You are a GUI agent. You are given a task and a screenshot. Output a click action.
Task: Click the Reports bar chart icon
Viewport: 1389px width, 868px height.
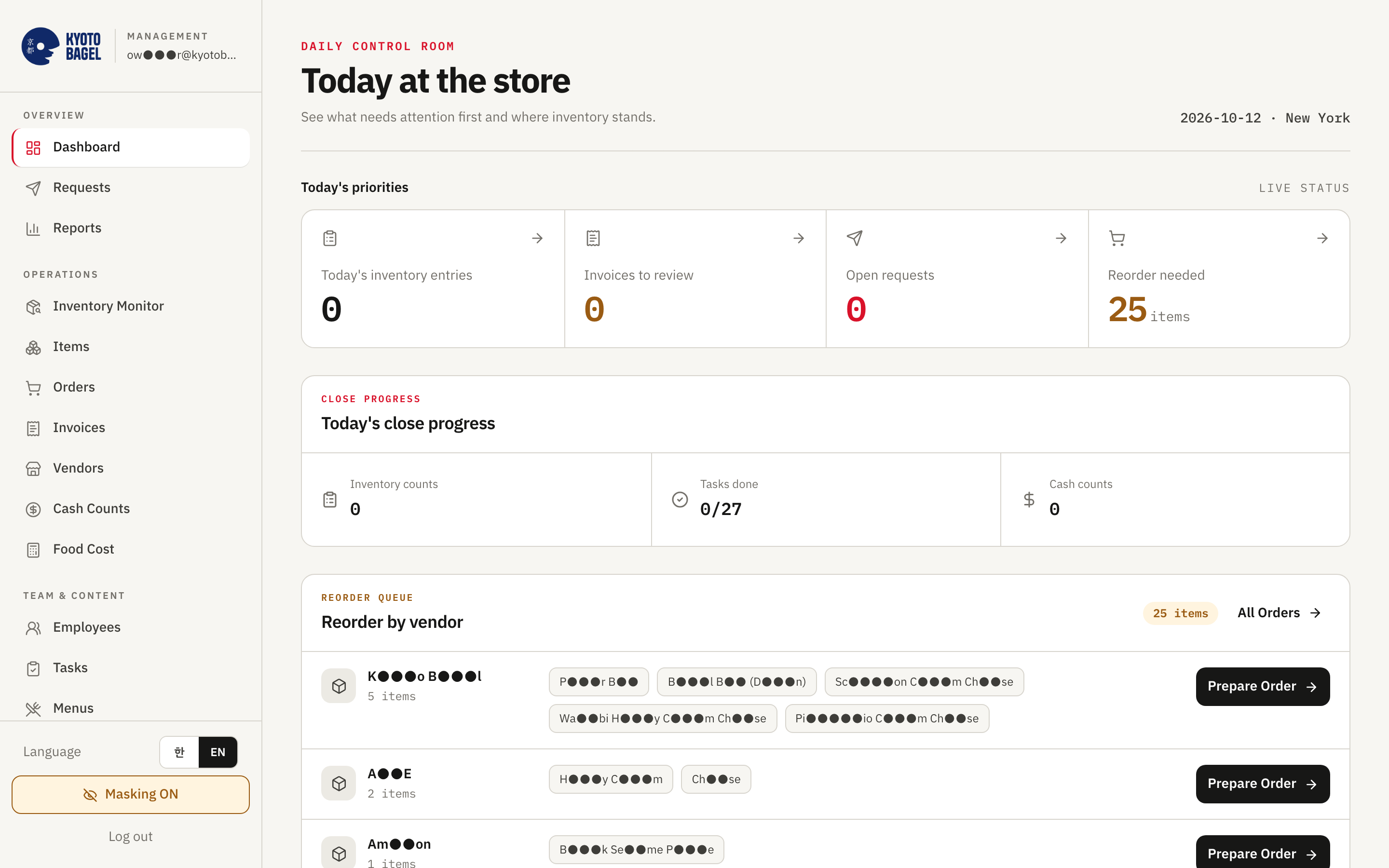[33, 229]
